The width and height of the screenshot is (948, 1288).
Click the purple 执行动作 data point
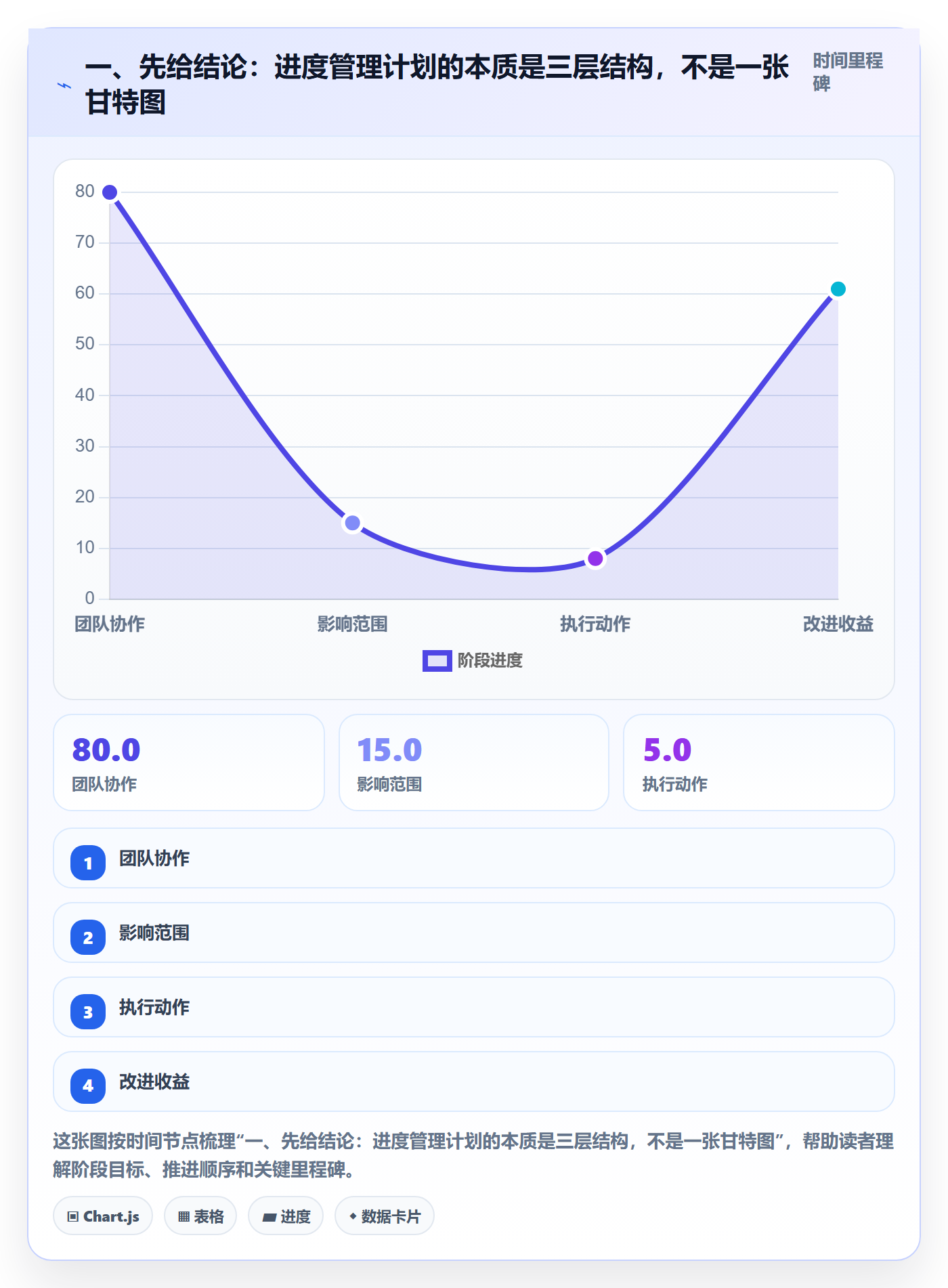pos(595,559)
